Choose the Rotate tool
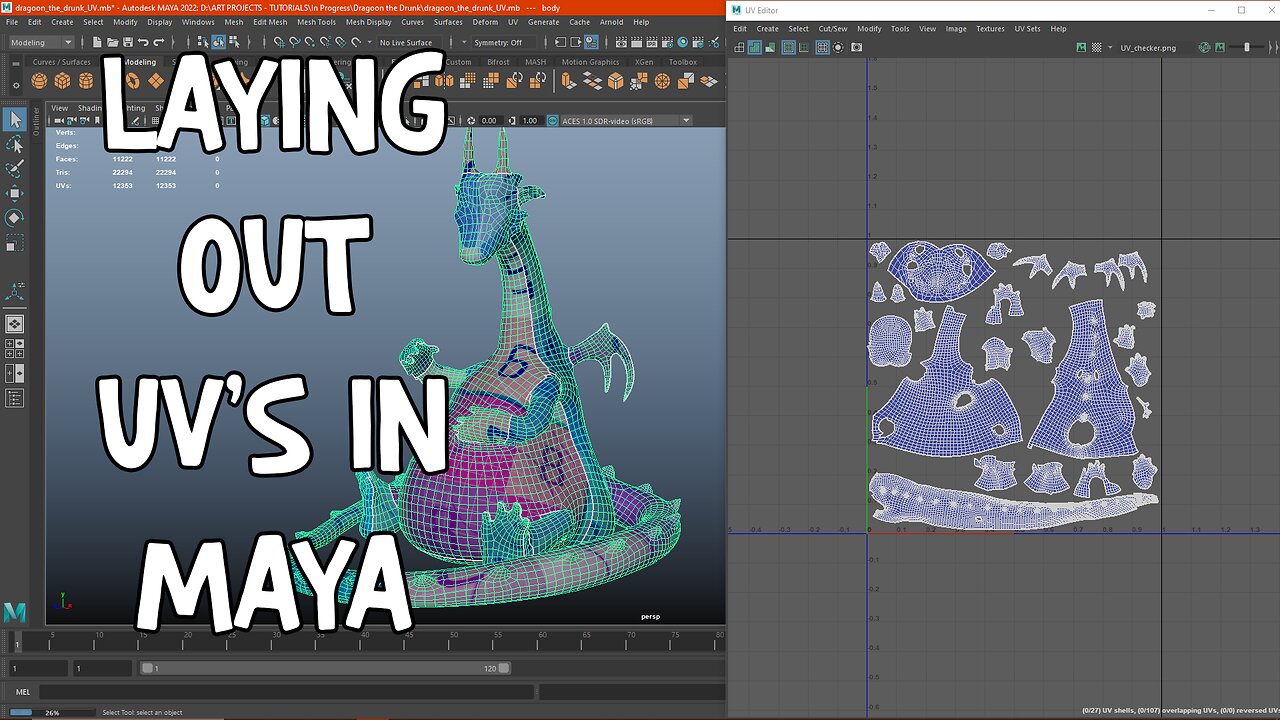This screenshot has width=1280, height=720. click(x=14, y=218)
